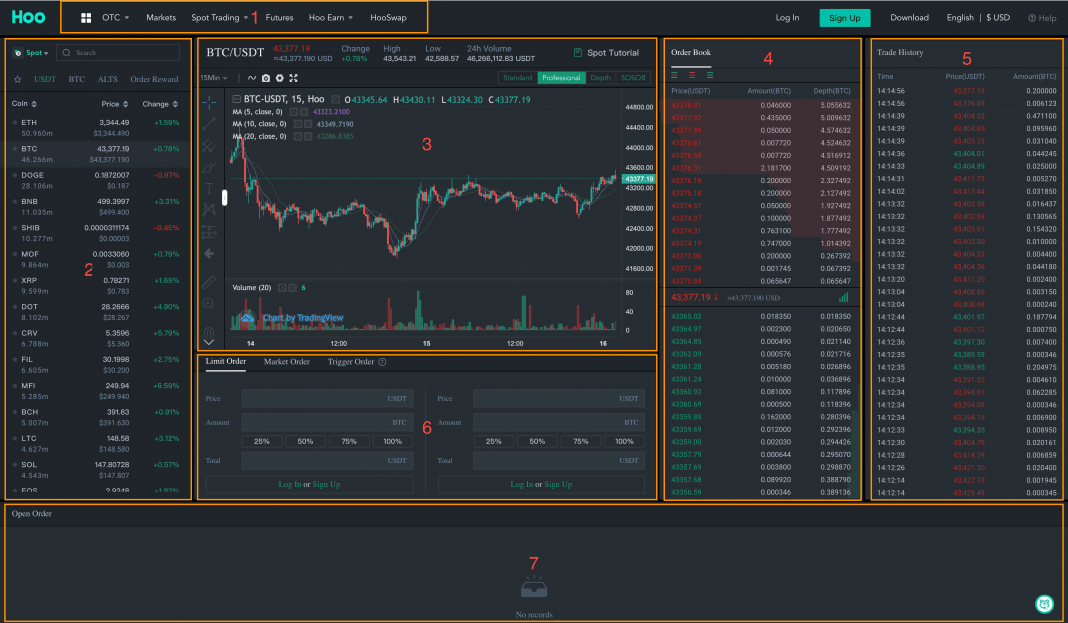Take a chart snapshot with camera icon

point(266,78)
